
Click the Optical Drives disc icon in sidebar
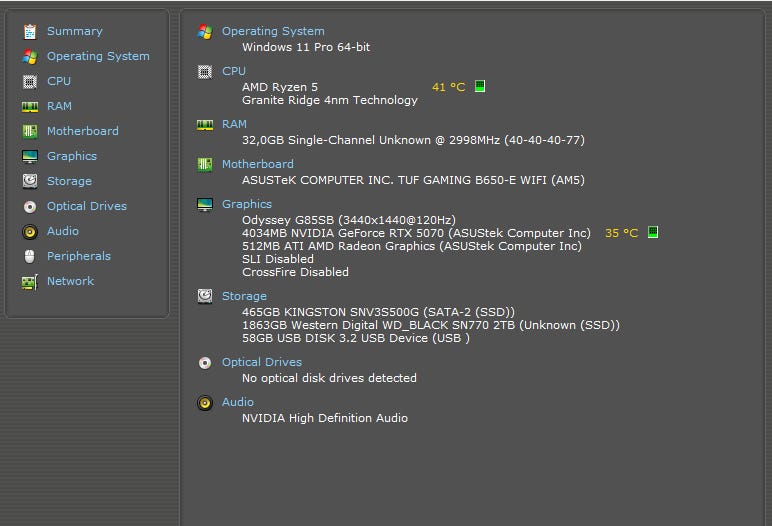point(30,207)
